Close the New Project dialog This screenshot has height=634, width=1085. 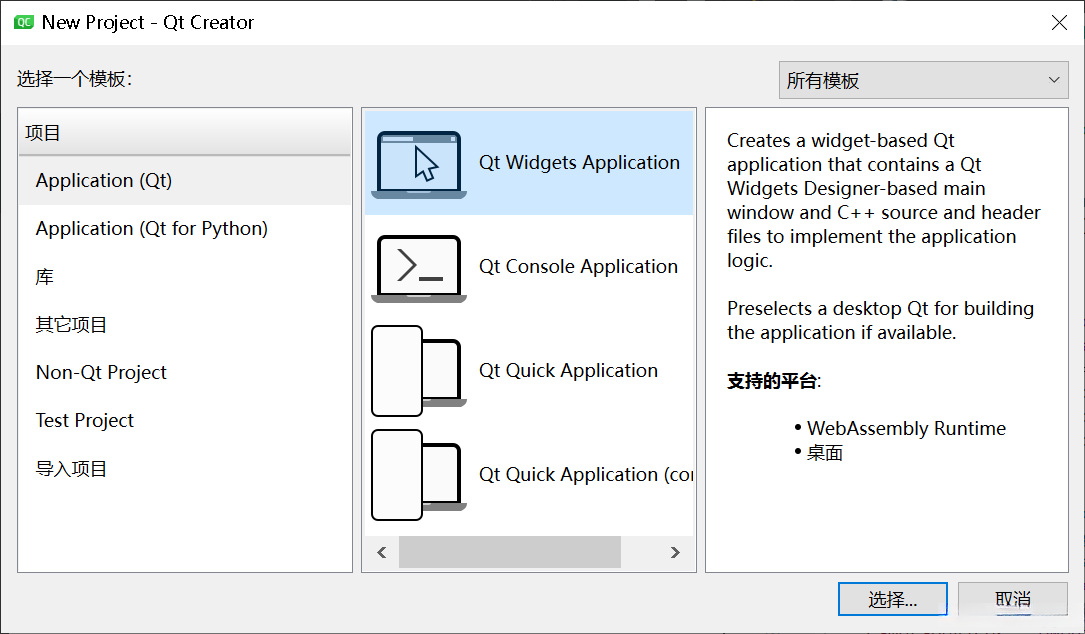click(1059, 23)
